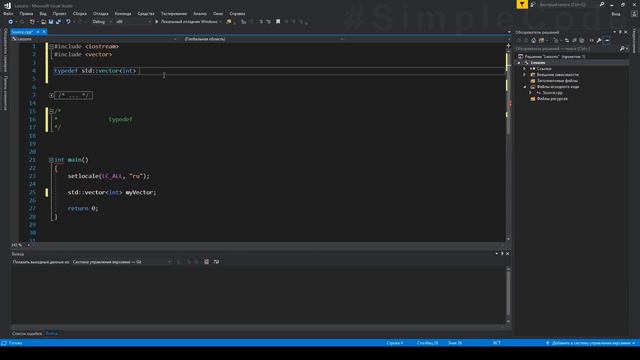The height and width of the screenshot is (360, 640).
Task: Open the Отладка menu
Action: [100, 13]
